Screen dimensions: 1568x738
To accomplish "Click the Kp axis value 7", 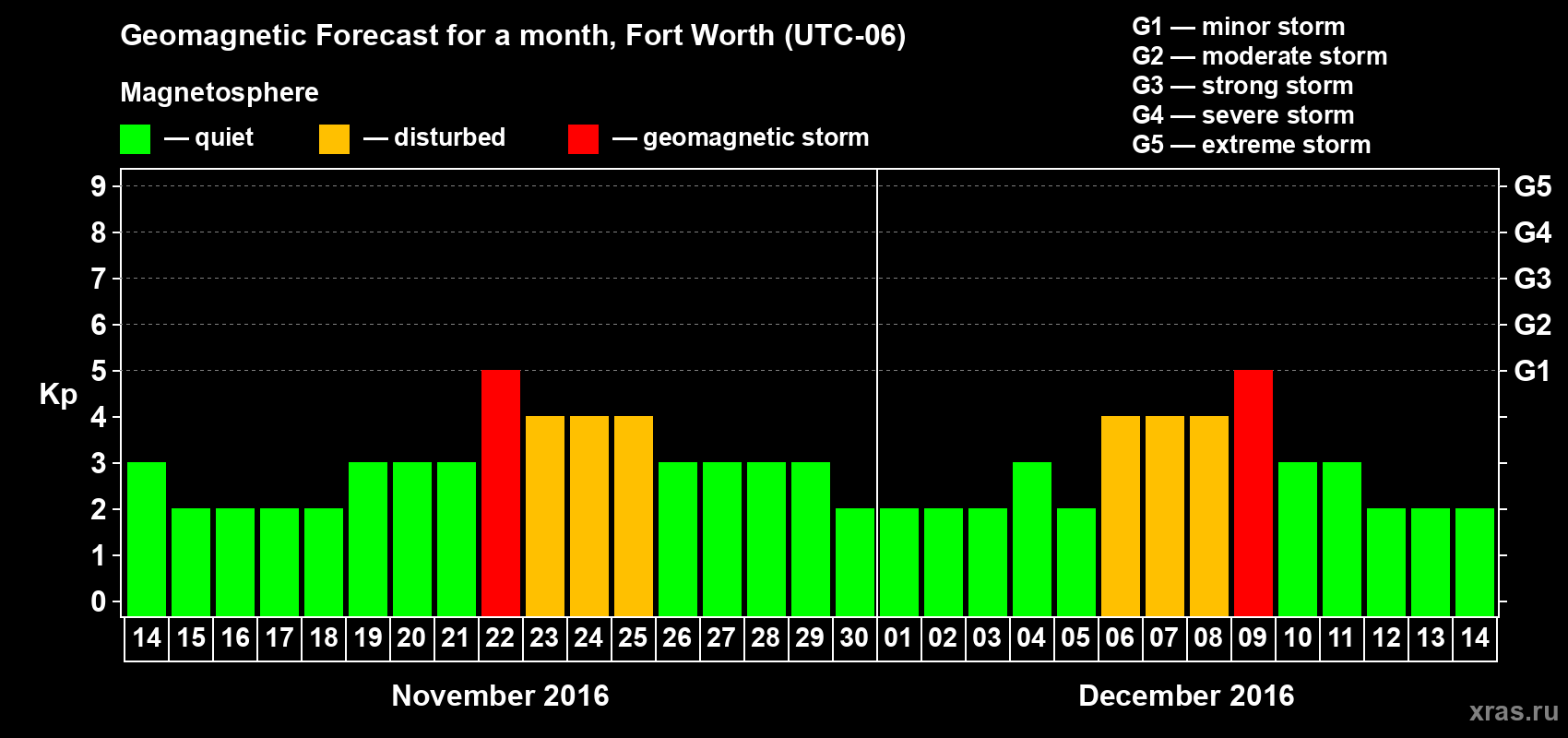I will pyautogui.click(x=99, y=279).
